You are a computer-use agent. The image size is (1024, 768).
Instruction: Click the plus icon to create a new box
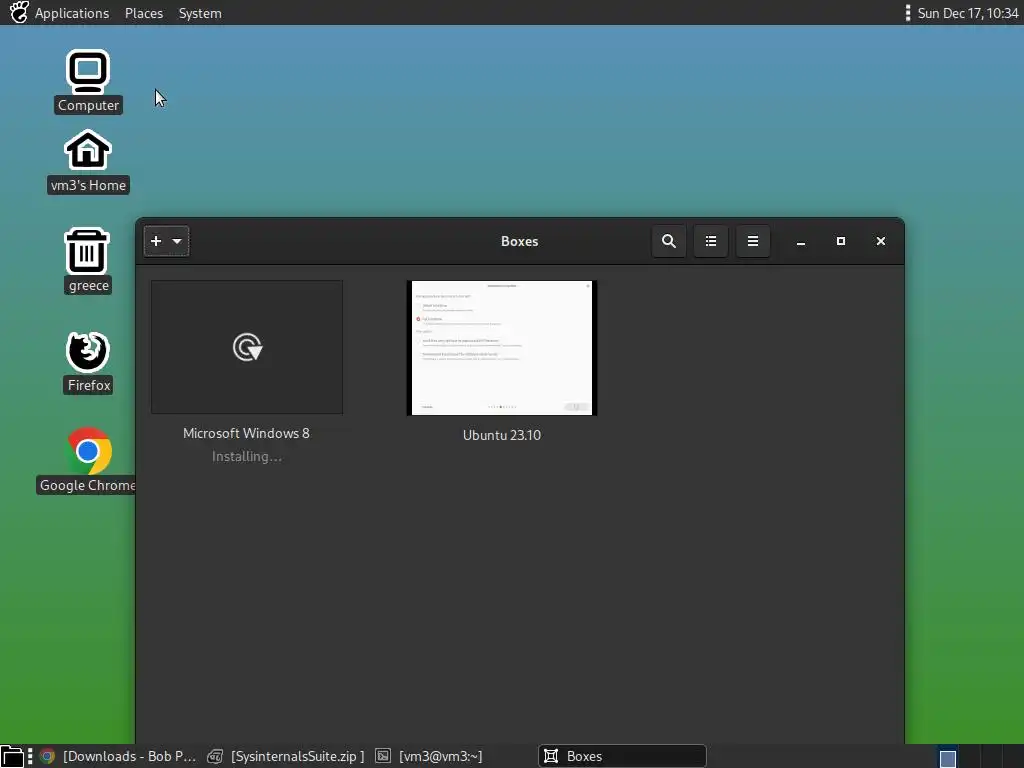(x=155, y=241)
